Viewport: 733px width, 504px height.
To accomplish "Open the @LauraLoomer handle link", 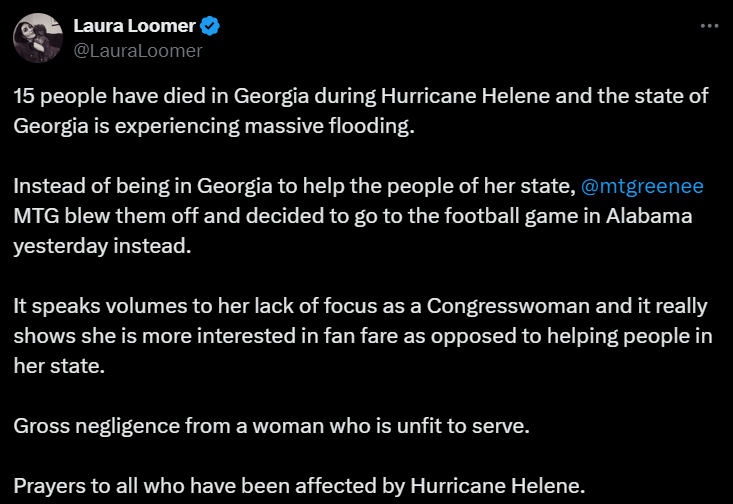I will pos(138,50).
